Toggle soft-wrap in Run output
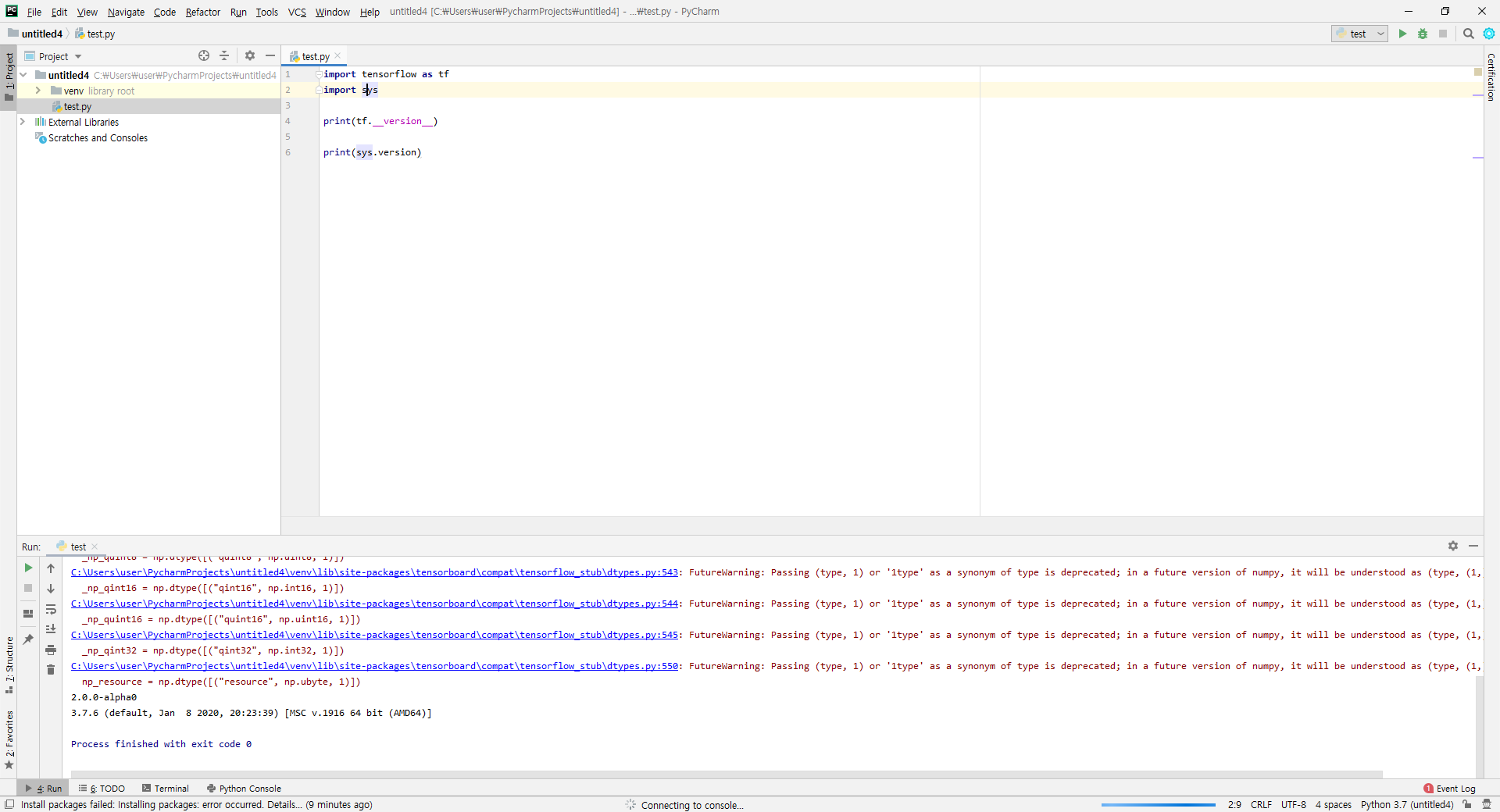The height and width of the screenshot is (812, 1500). [x=51, y=609]
